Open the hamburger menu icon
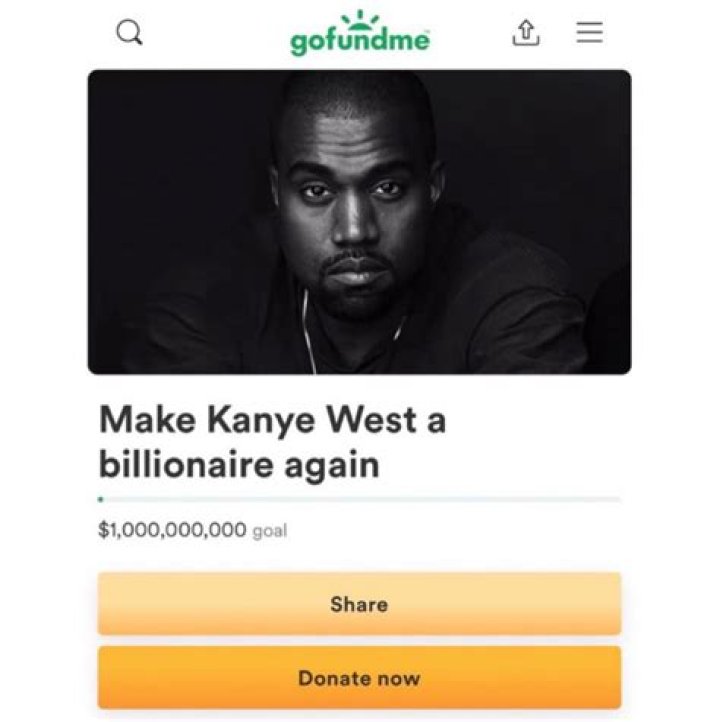The image size is (720, 722). [x=590, y=32]
